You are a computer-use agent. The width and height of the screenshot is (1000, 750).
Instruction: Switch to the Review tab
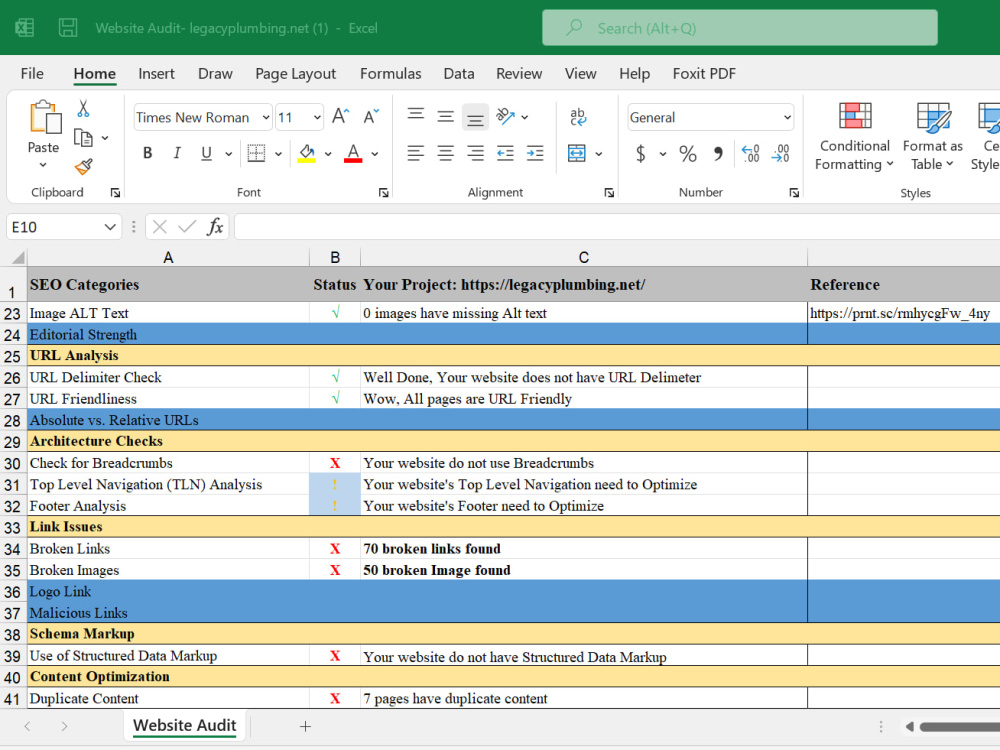pos(519,73)
